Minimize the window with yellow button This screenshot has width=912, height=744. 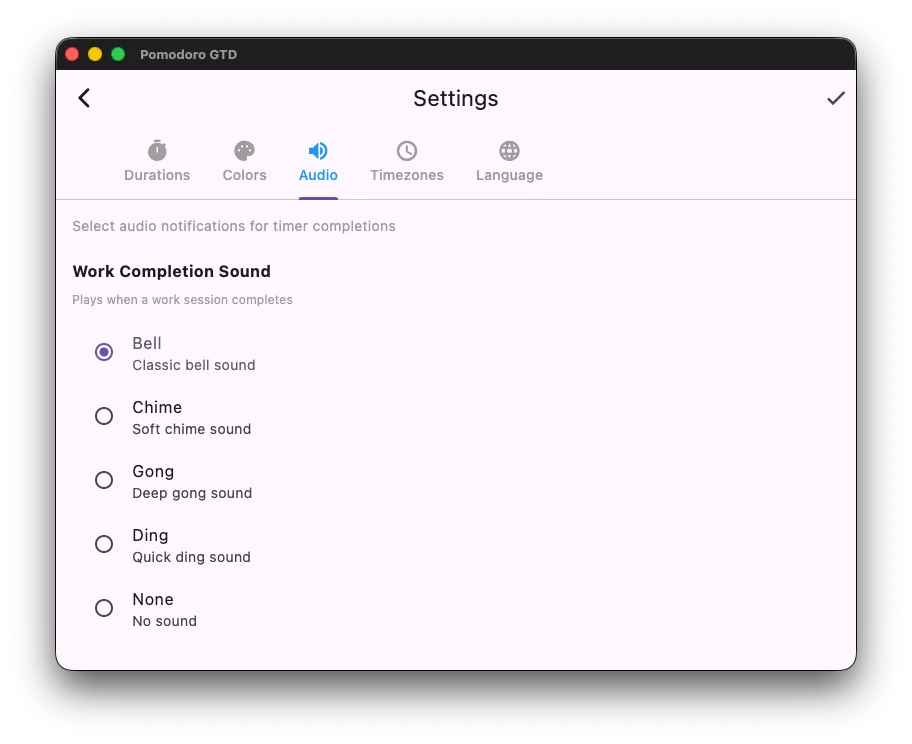pyautogui.click(x=95, y=54)
